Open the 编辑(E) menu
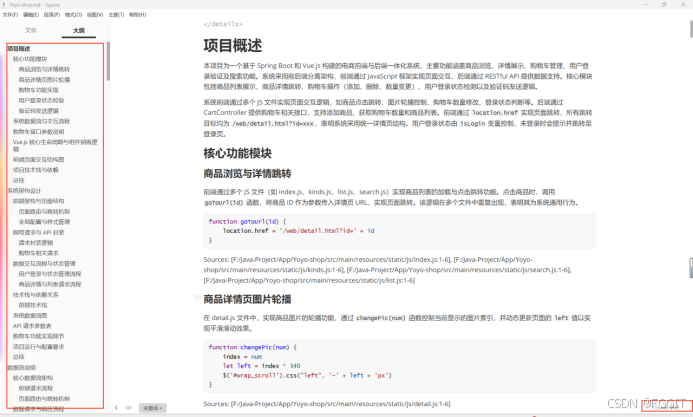Image resolution: width=693 pixels, height=417 pixels. 31,15
